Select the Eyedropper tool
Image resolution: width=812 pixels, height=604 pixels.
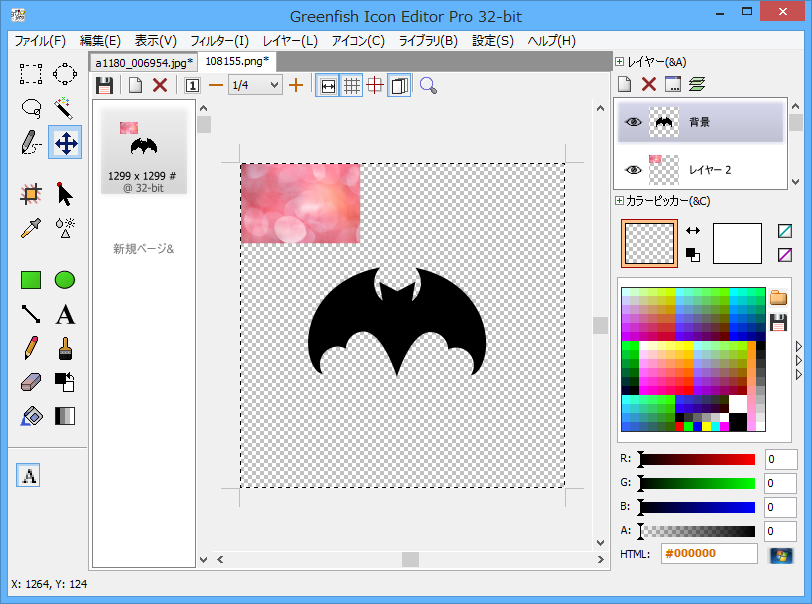tap(31, 227)
